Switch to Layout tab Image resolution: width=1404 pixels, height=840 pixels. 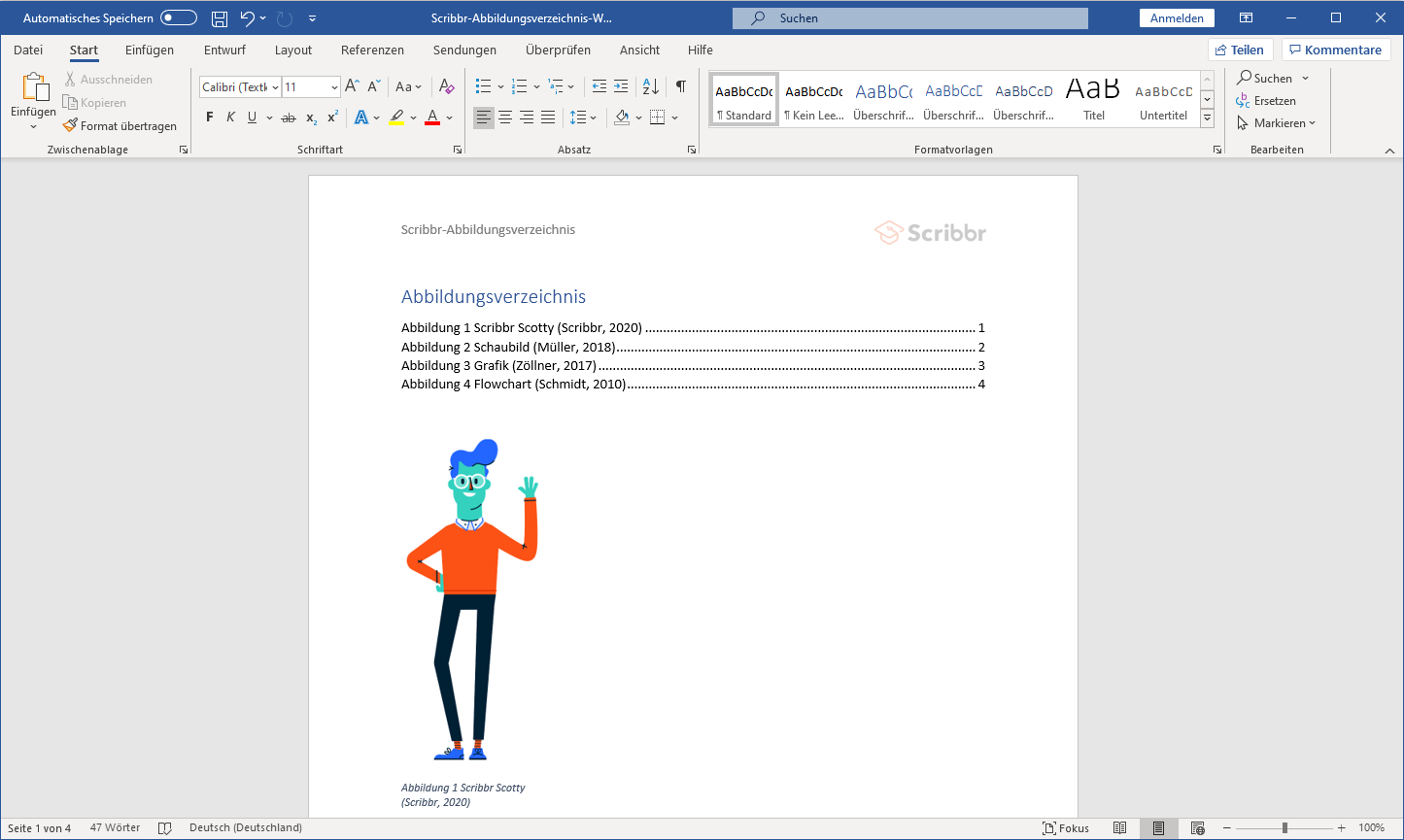coord(293,50)
